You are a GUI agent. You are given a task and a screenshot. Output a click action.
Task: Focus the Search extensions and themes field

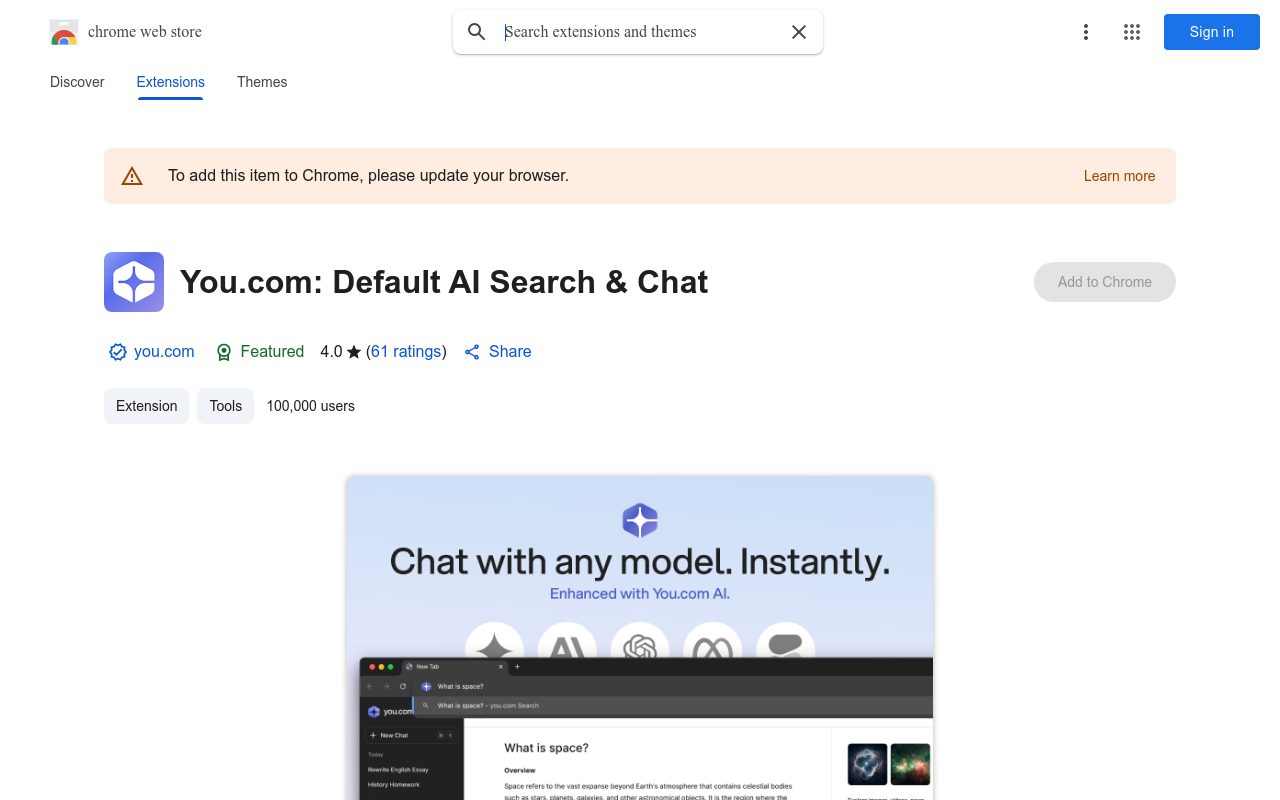click(640, 32)
